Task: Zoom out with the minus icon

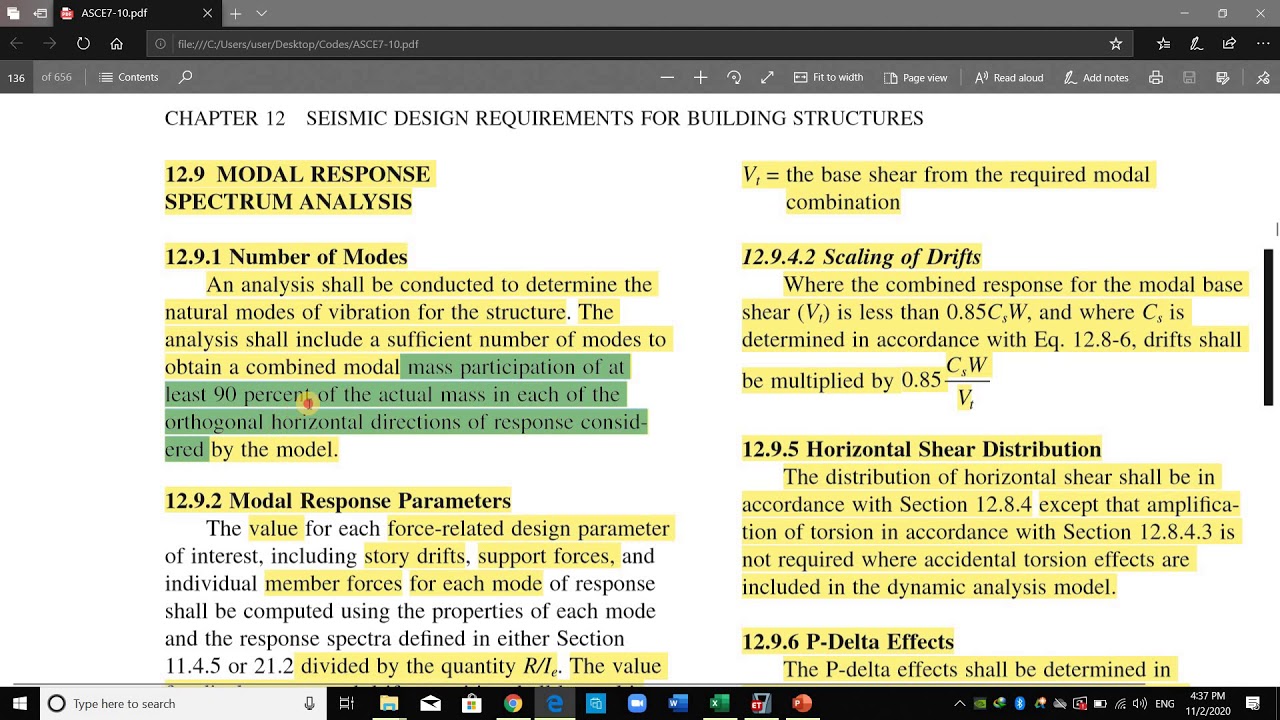Action: click(x=667, y=77)
